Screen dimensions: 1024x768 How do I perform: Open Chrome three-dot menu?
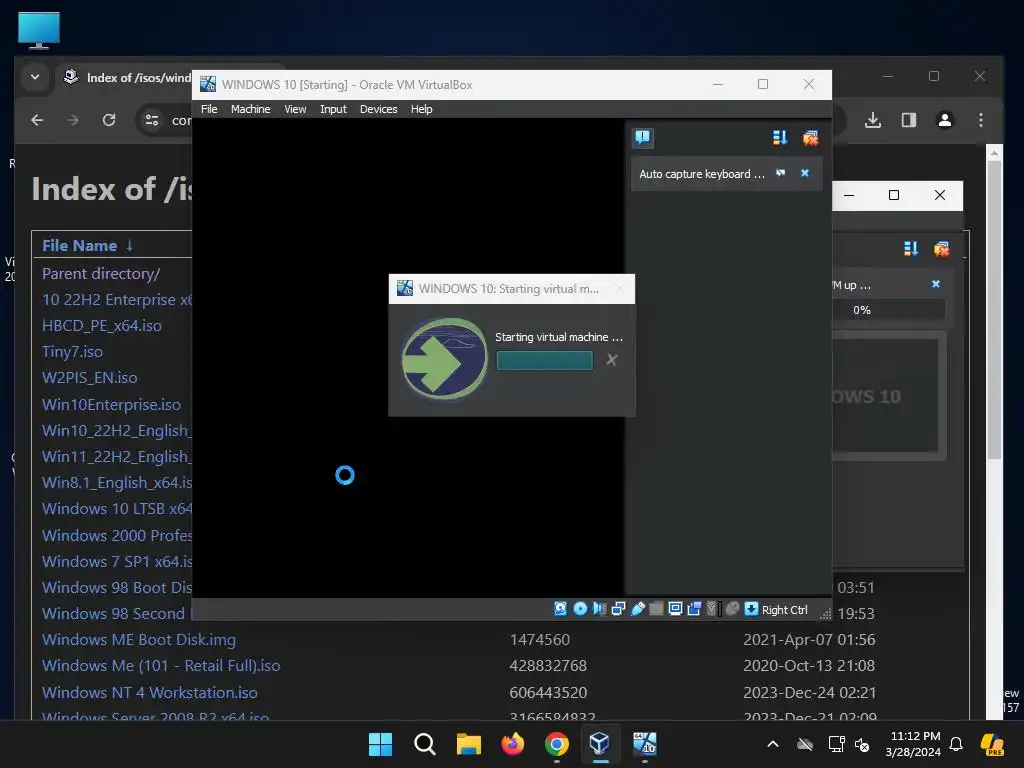click(980, 120)
